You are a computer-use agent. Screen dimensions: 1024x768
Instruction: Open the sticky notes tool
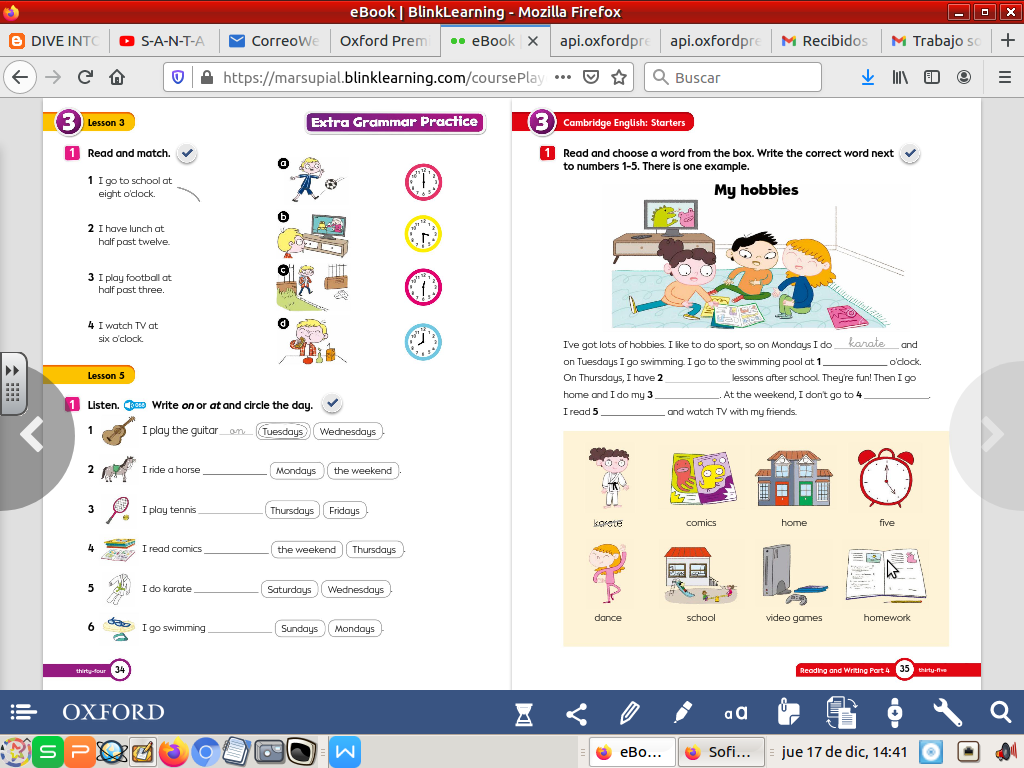click(788, 713)
